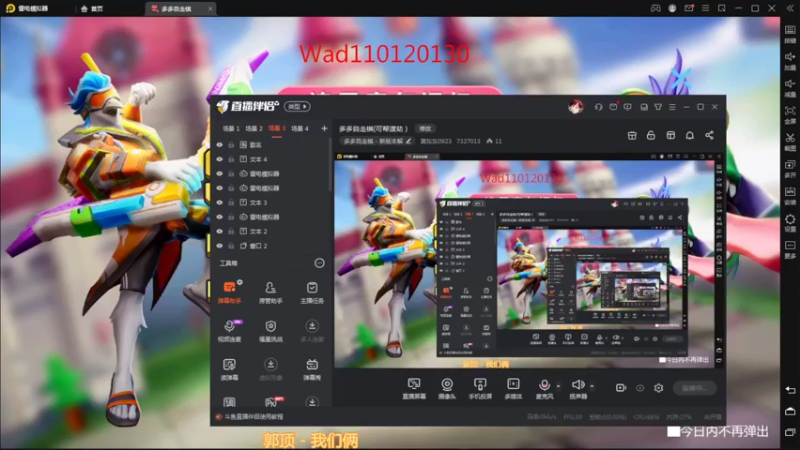Click the stream status button in bottom toolbar
The width and height of the screenshot is (800, 450).
(x=694, y=388)
